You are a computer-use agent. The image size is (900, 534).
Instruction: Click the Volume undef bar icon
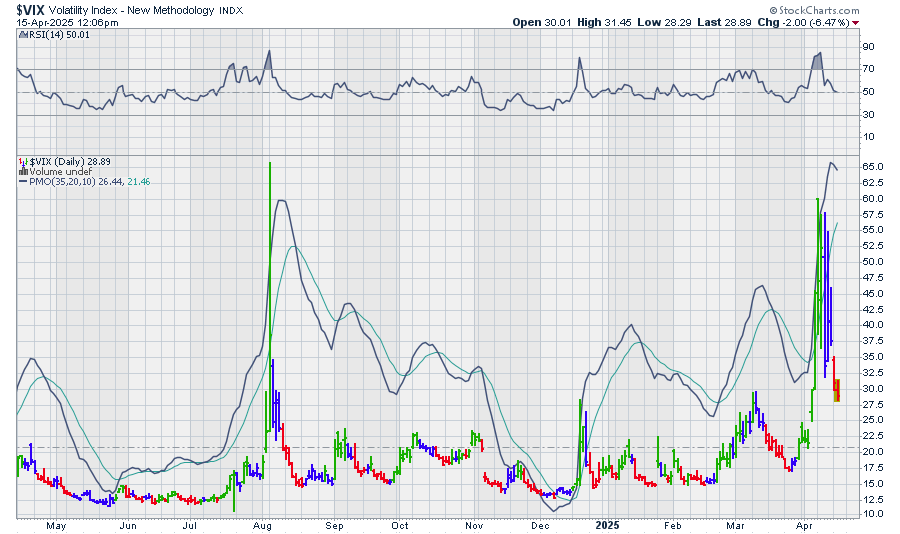click(22, 171)
